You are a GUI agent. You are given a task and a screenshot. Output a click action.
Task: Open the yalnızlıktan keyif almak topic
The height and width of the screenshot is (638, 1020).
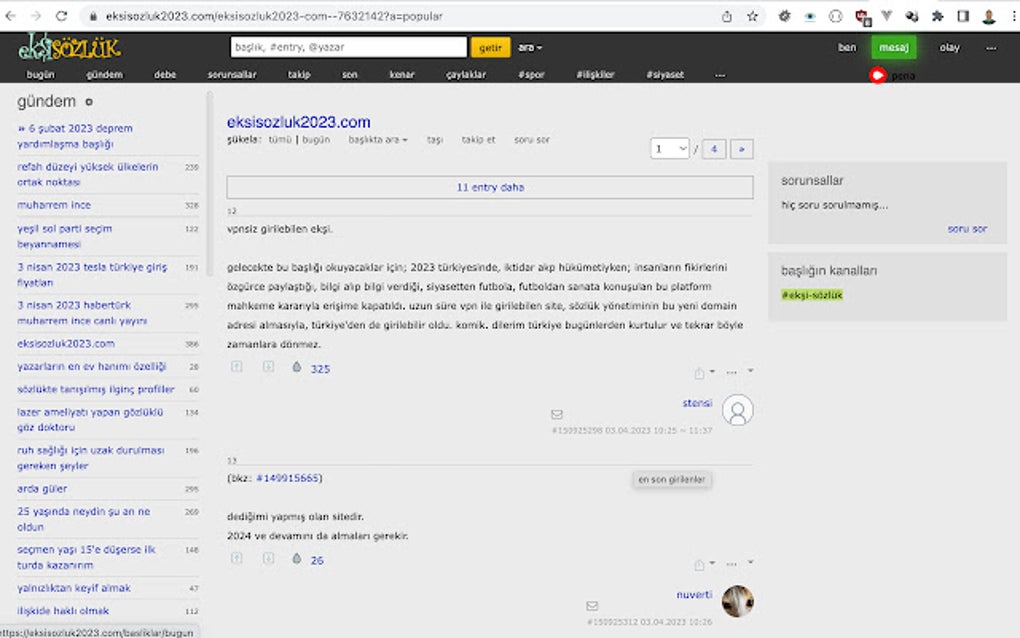point(74,588)
